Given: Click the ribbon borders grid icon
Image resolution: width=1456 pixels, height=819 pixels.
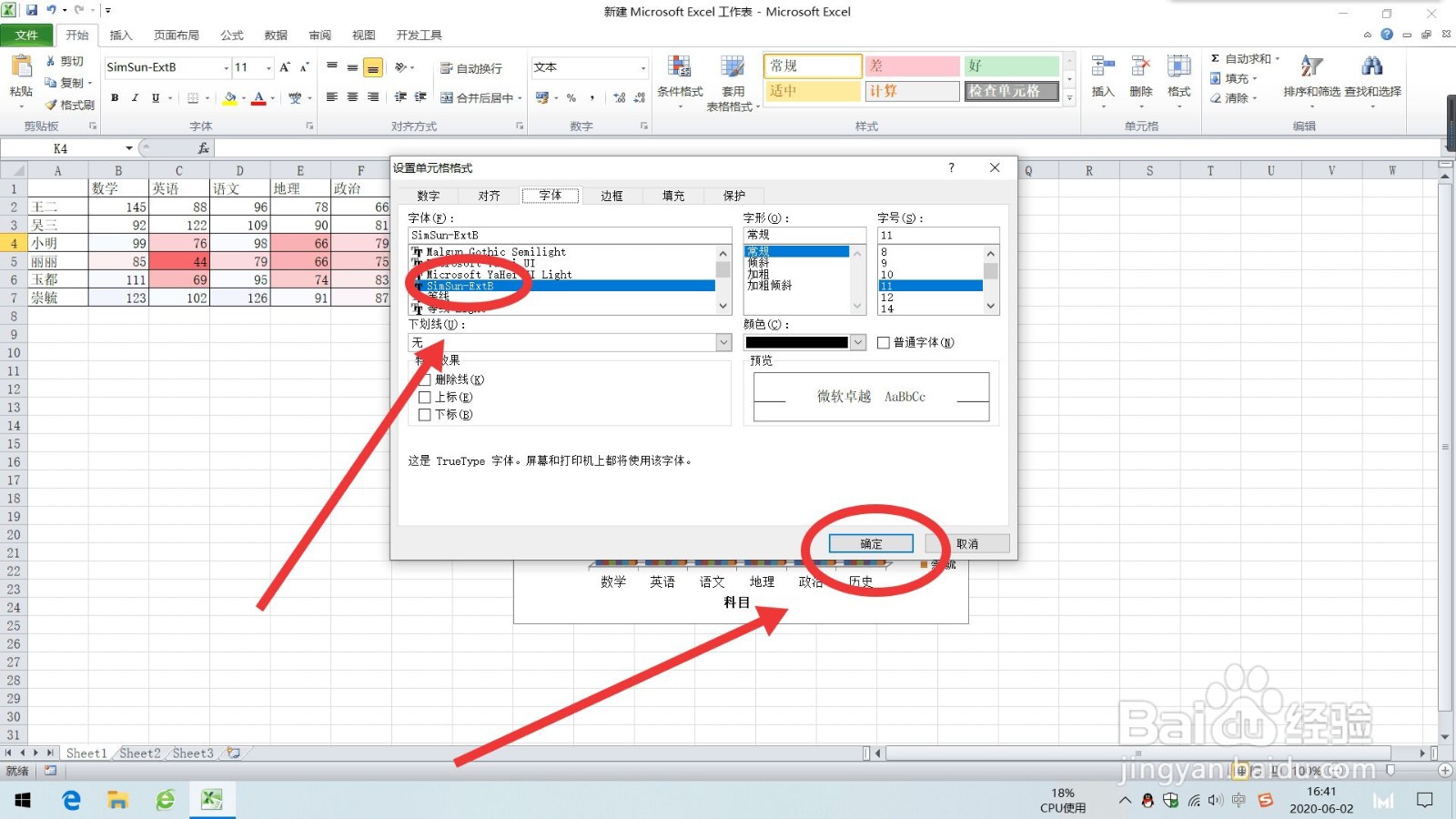Looking at the screenshot, I should pyautogui.click(x=193, y=97).
